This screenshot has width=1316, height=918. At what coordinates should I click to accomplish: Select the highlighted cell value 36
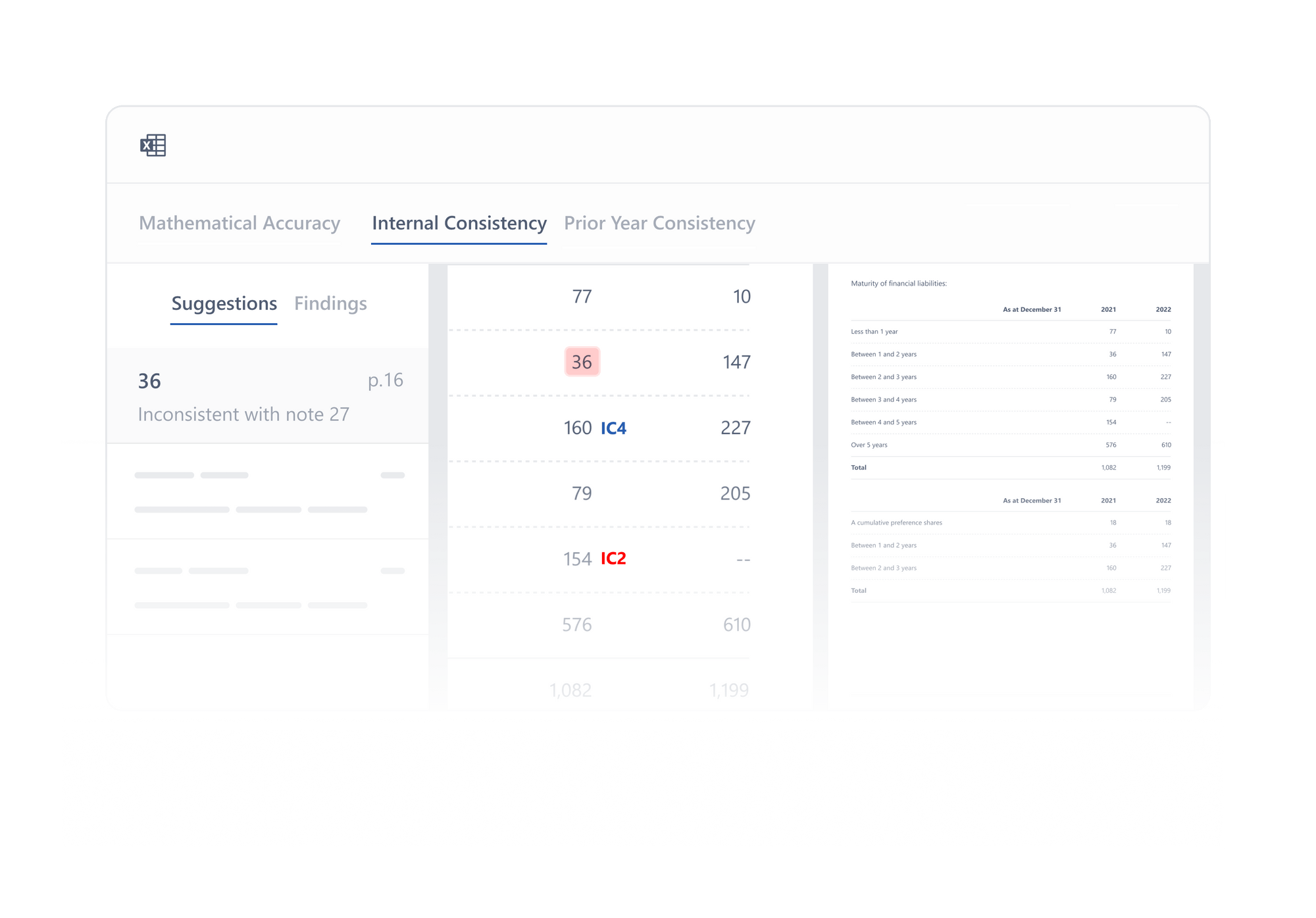click(x=582, y=361)
